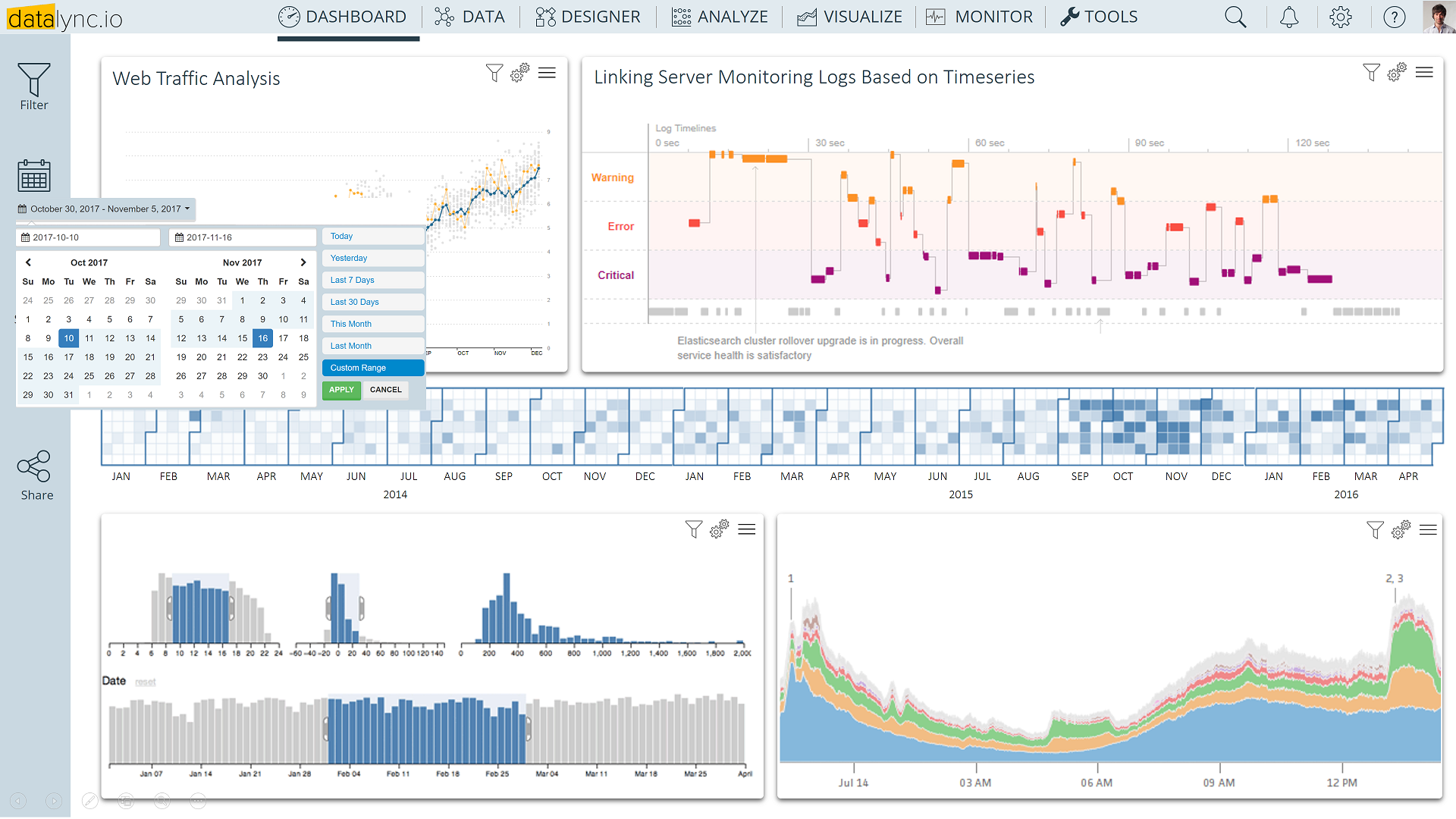Screen dimensions: 1456x819
Task: Click filter funnel on Server Monitoring panel
Action: tap(1371, 73)
